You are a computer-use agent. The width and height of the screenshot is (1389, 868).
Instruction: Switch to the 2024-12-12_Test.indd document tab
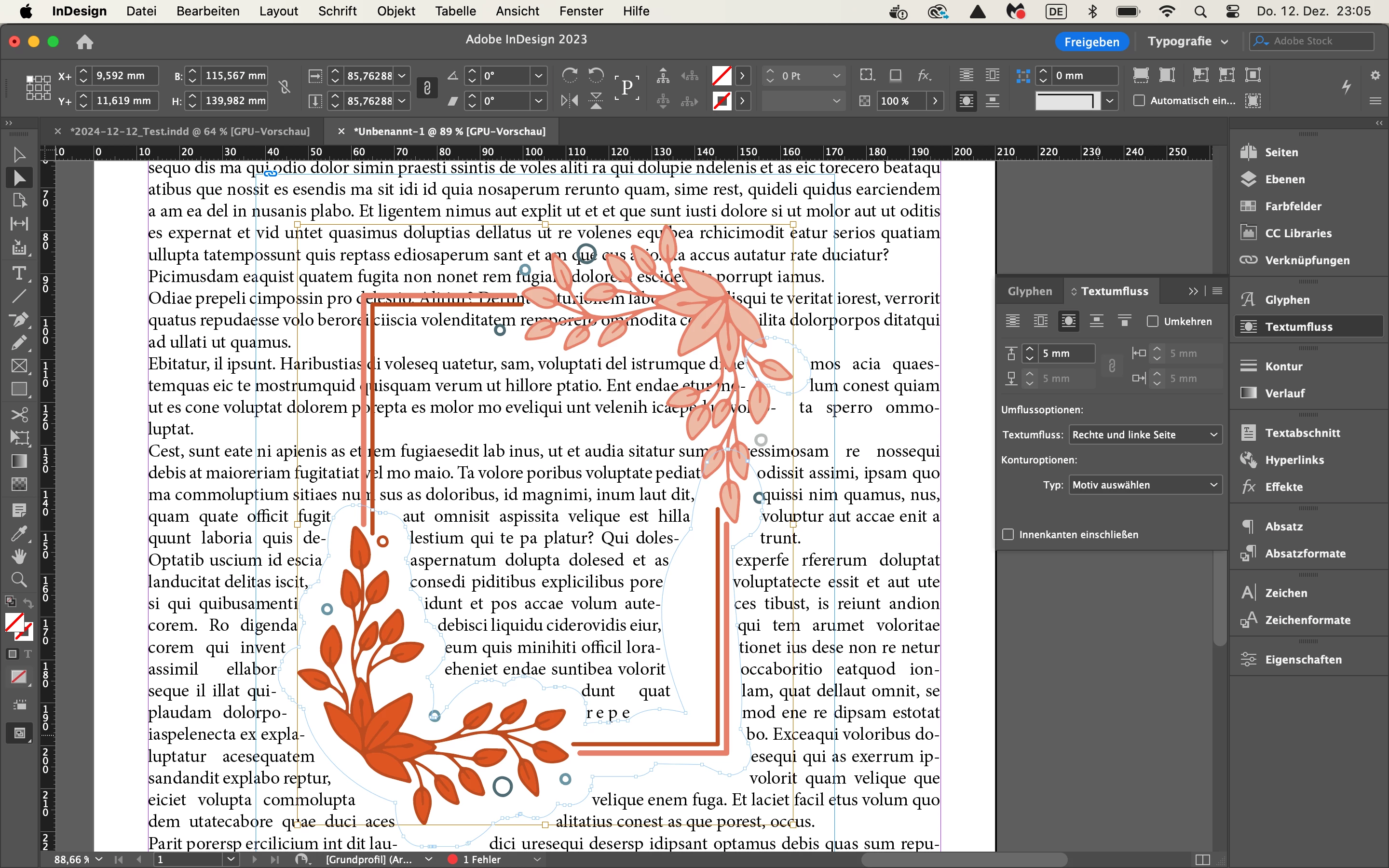190,132
